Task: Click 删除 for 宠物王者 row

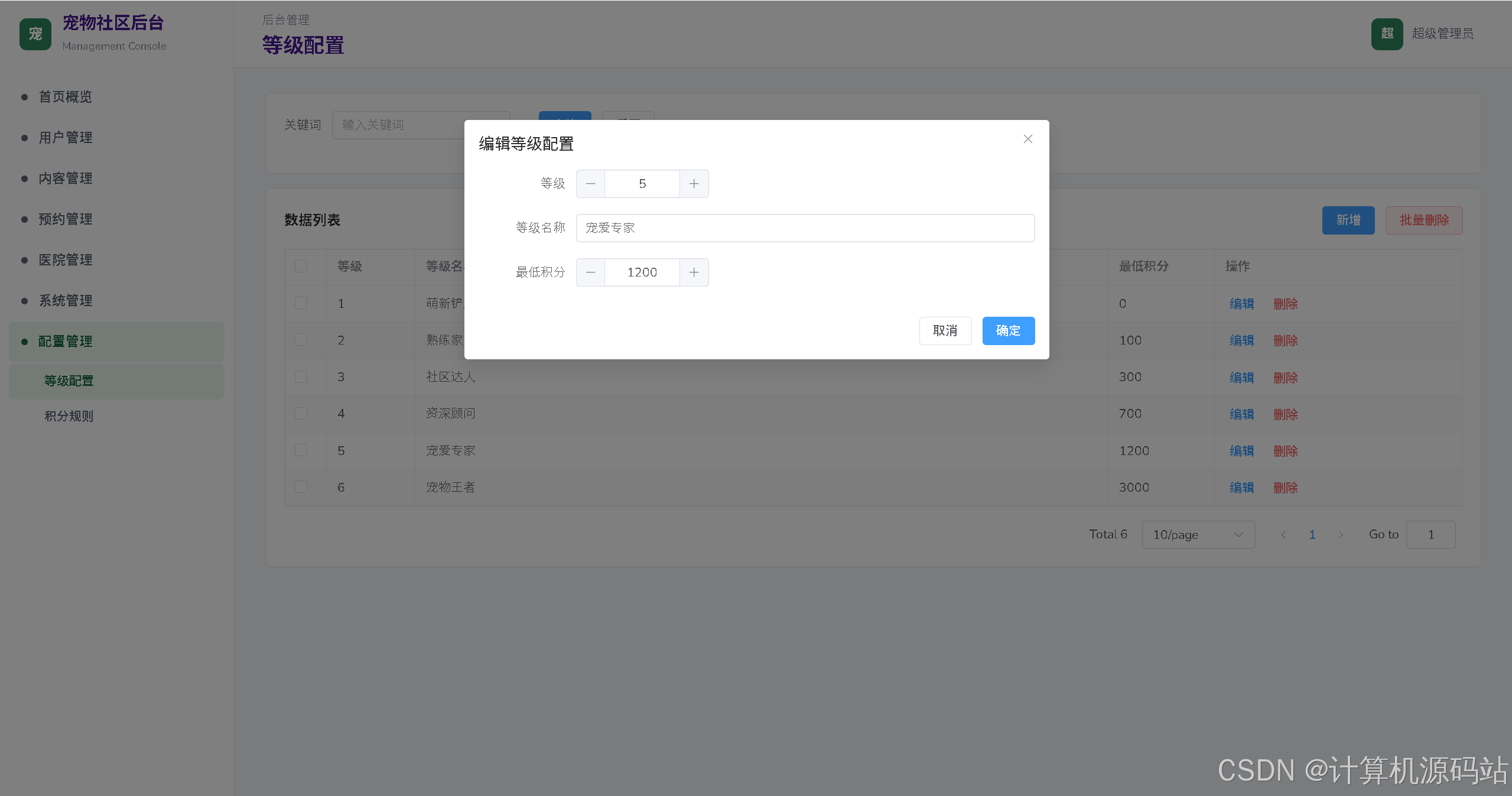Action: [x=1285, y=488]
